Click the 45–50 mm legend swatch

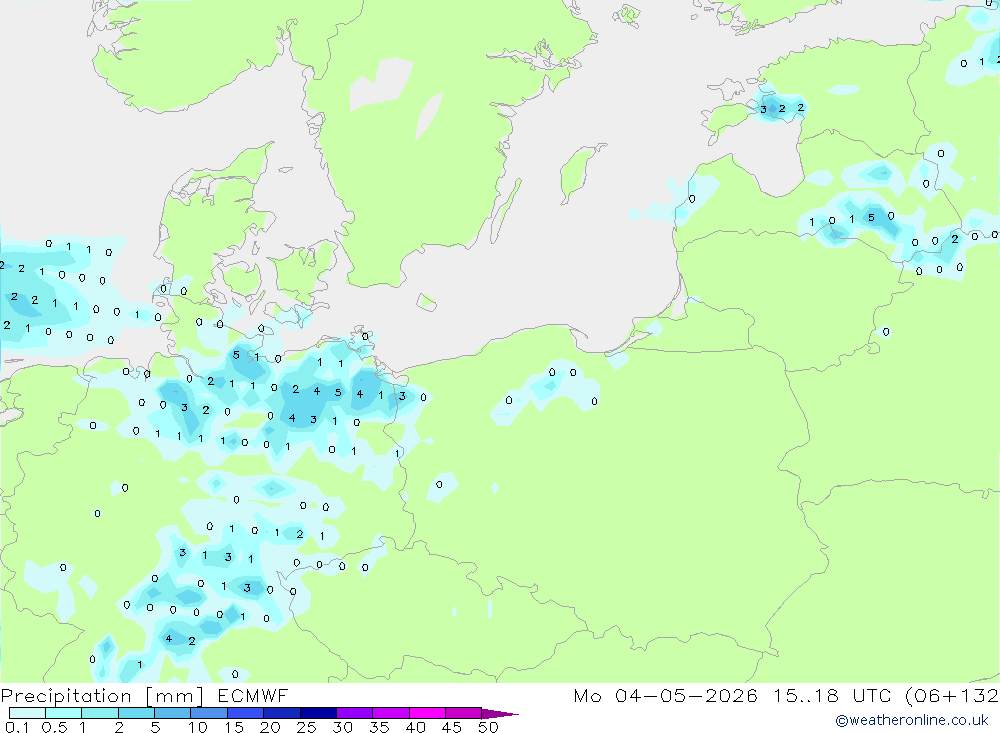[x=464, y=713]
